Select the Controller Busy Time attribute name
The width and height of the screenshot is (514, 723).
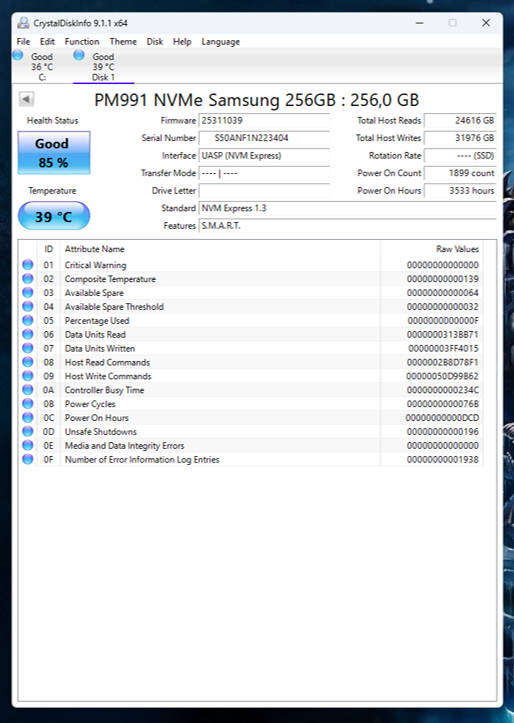104,390
